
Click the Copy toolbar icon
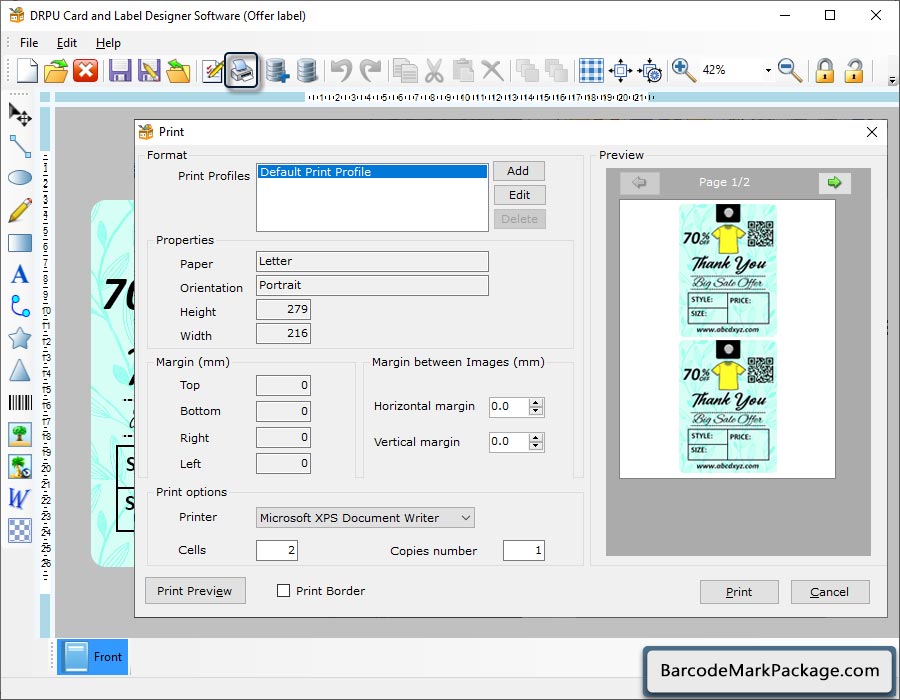(405, 71)
